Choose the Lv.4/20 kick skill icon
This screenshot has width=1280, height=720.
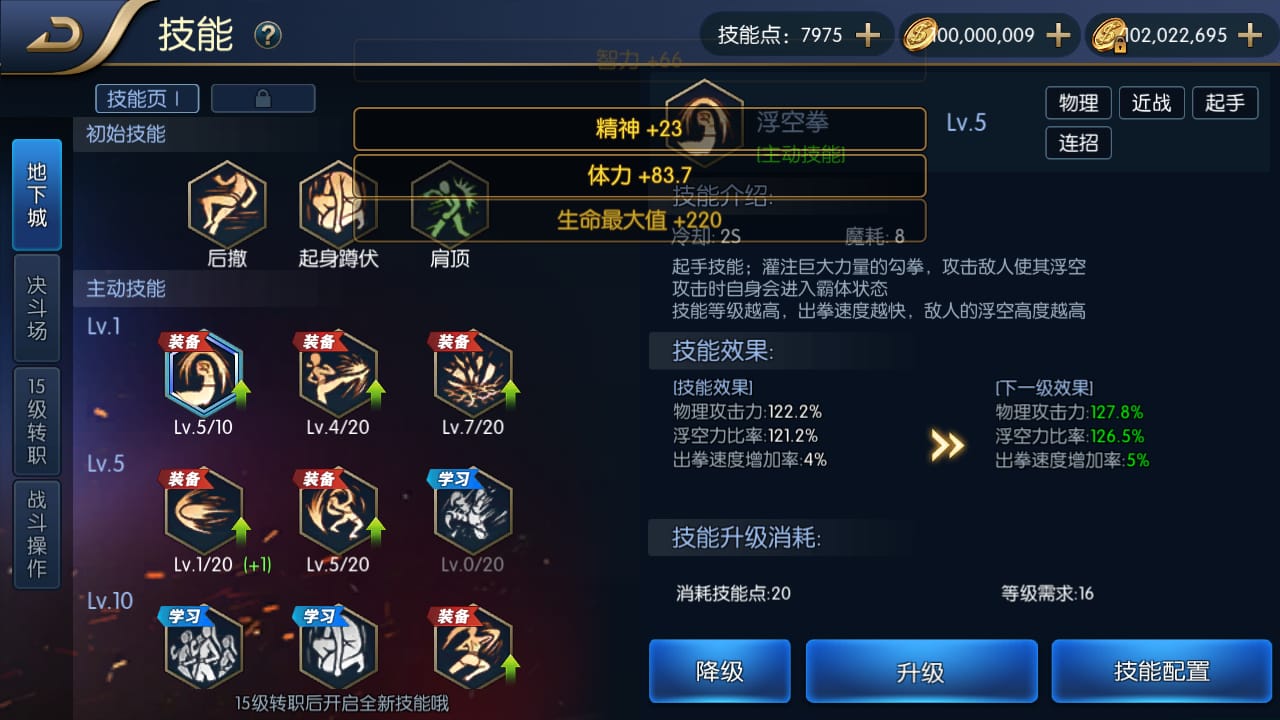click(x=338, y=374)
